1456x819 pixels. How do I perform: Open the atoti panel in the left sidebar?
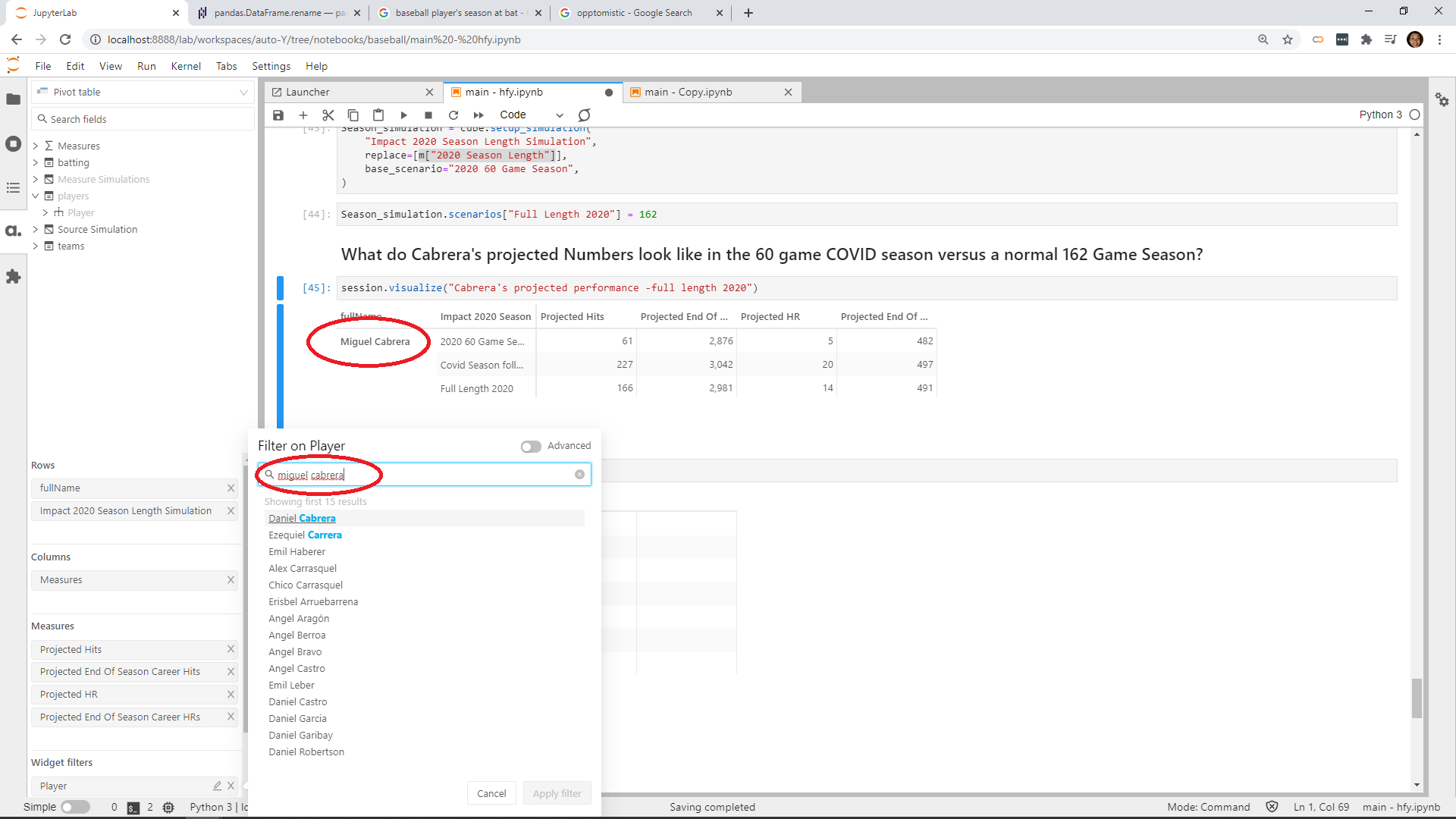(x=13, y=231)
